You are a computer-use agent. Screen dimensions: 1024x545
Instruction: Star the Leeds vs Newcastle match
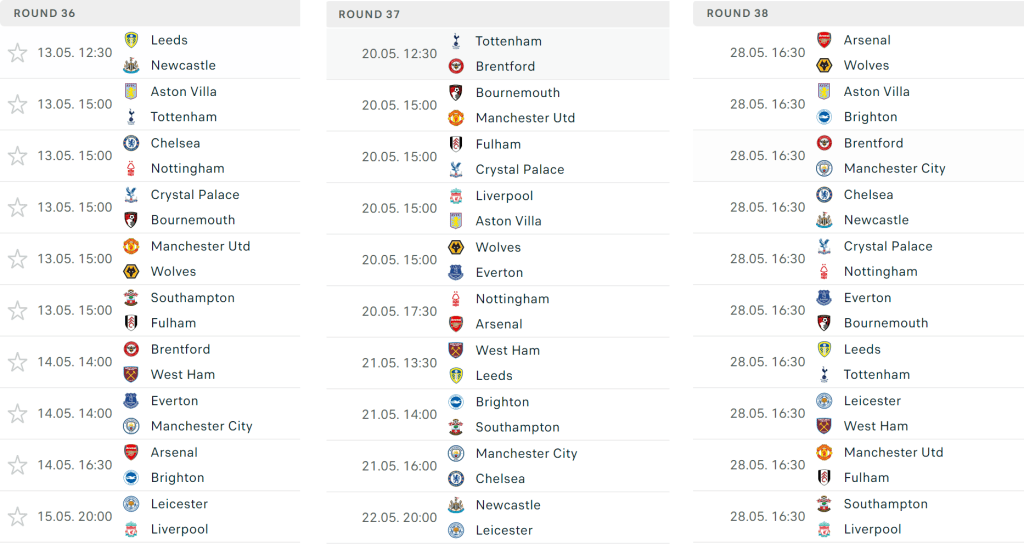click(17, 53)
